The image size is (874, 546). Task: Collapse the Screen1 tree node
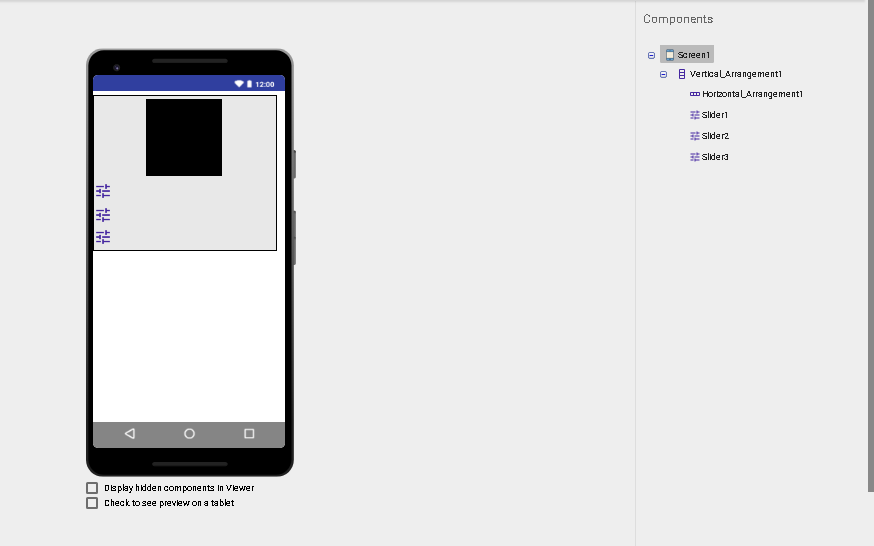click(x=651, y=55)
